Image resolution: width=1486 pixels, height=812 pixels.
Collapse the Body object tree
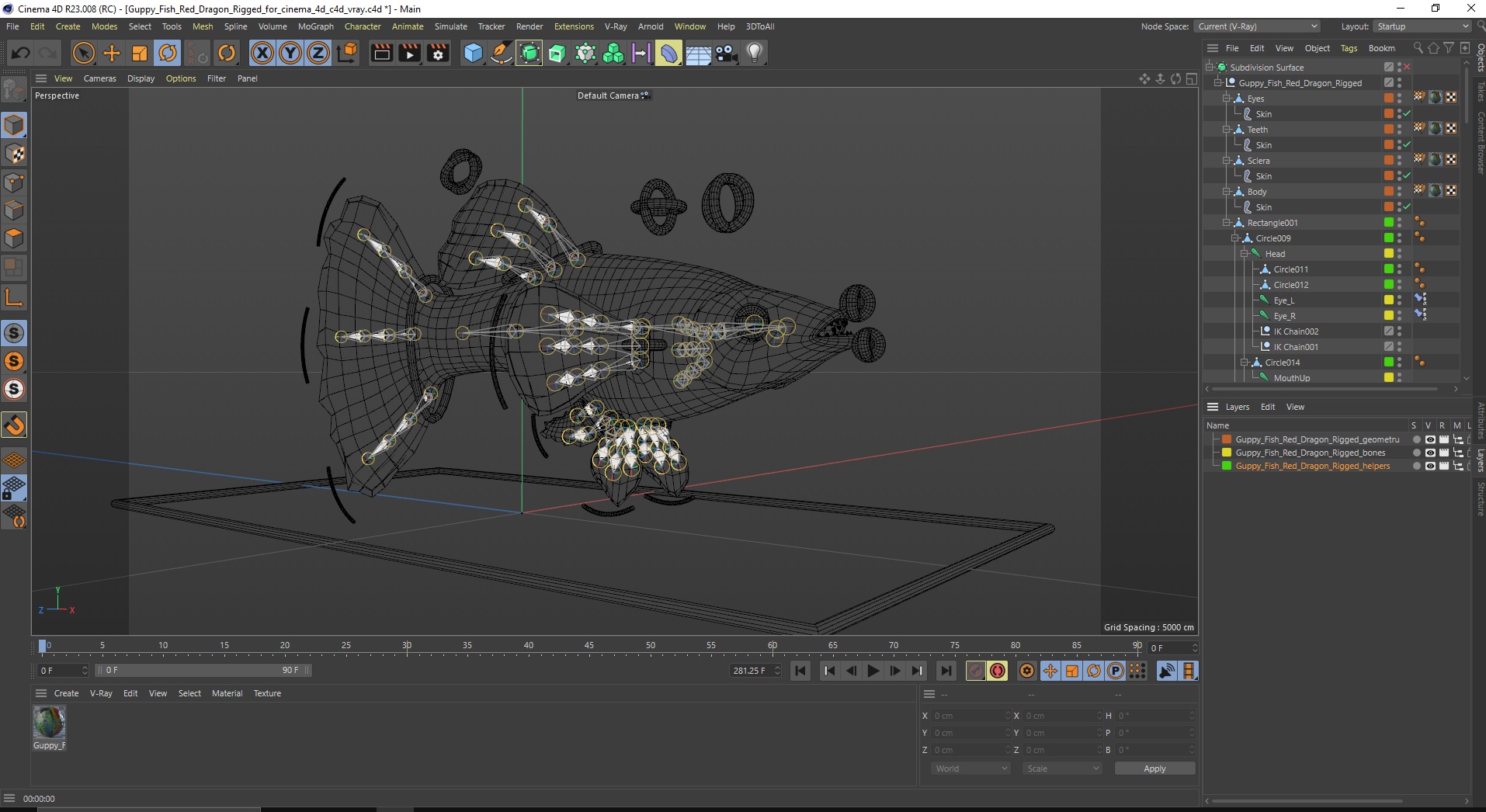pyautogui.click(x=1227, y=192)
